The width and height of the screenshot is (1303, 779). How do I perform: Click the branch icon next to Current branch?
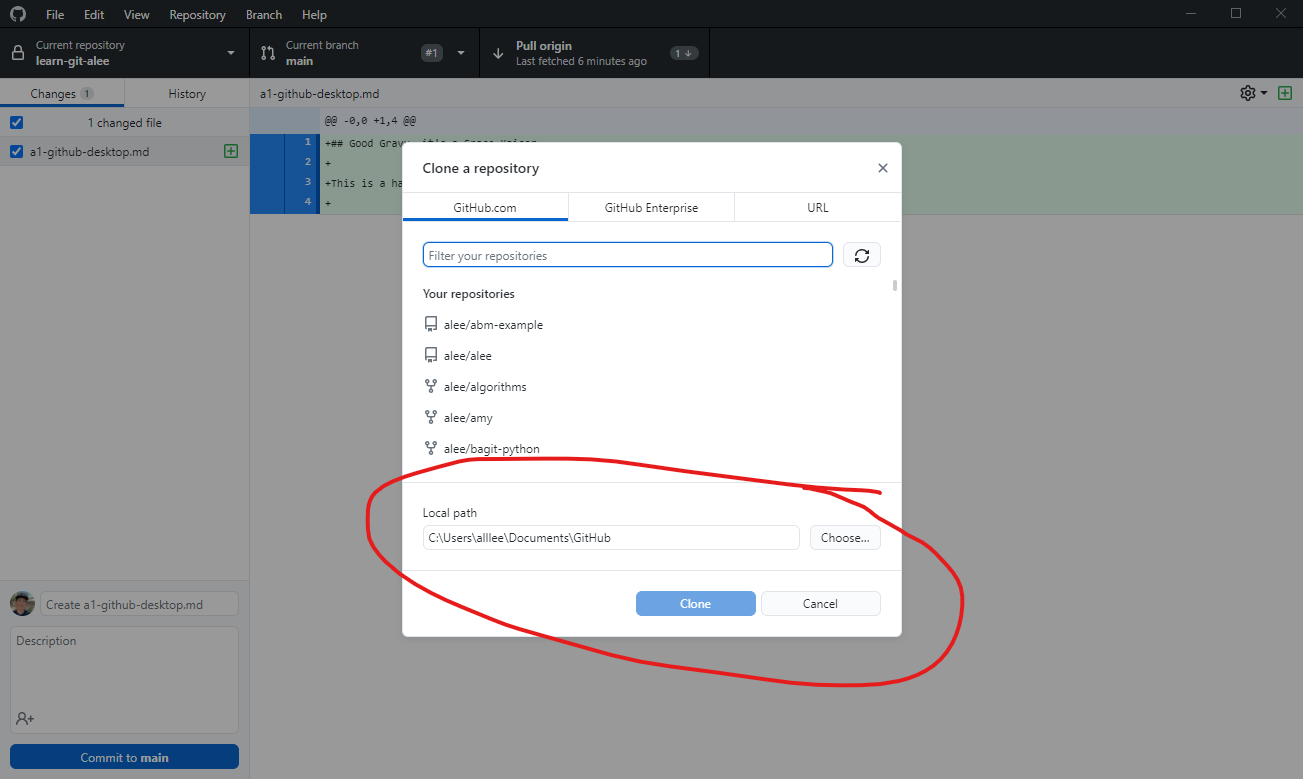click(x=268, y=53)
